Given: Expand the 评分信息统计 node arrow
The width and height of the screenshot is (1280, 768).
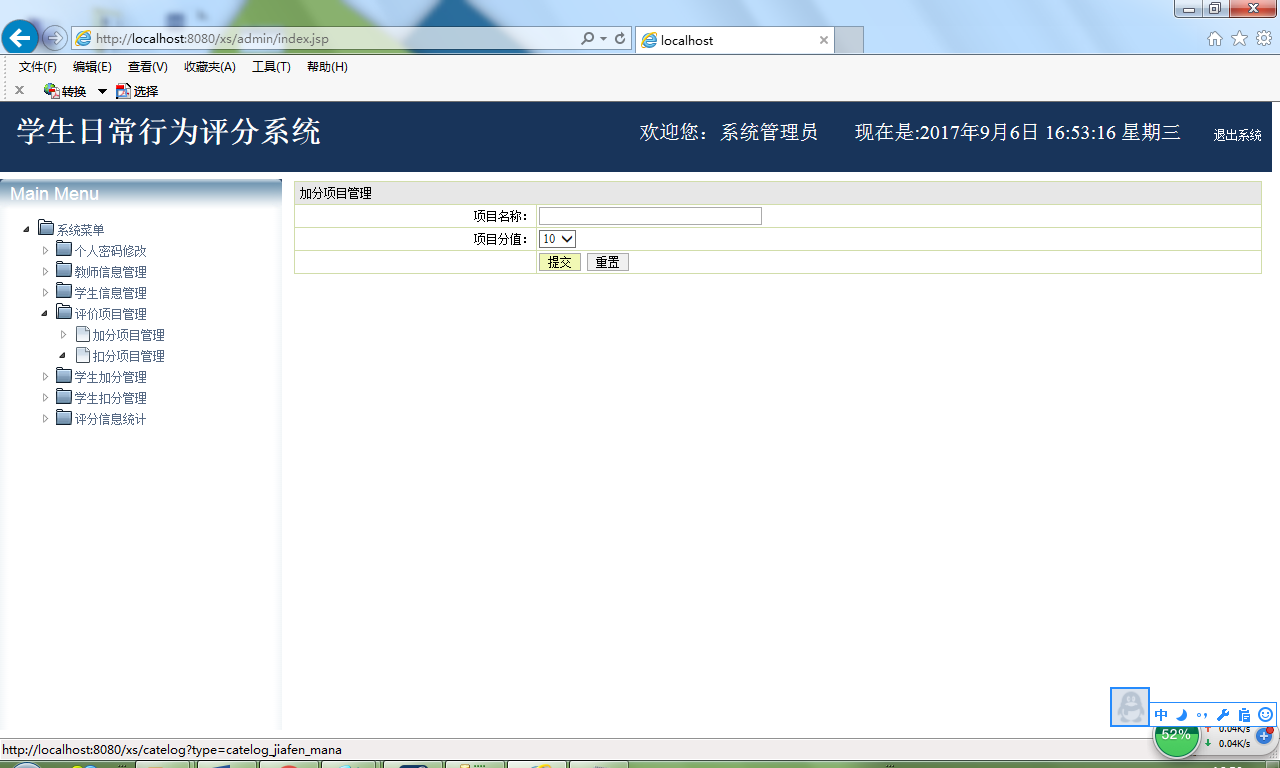Looking at the screenshot, I should [x=45, y=418].
